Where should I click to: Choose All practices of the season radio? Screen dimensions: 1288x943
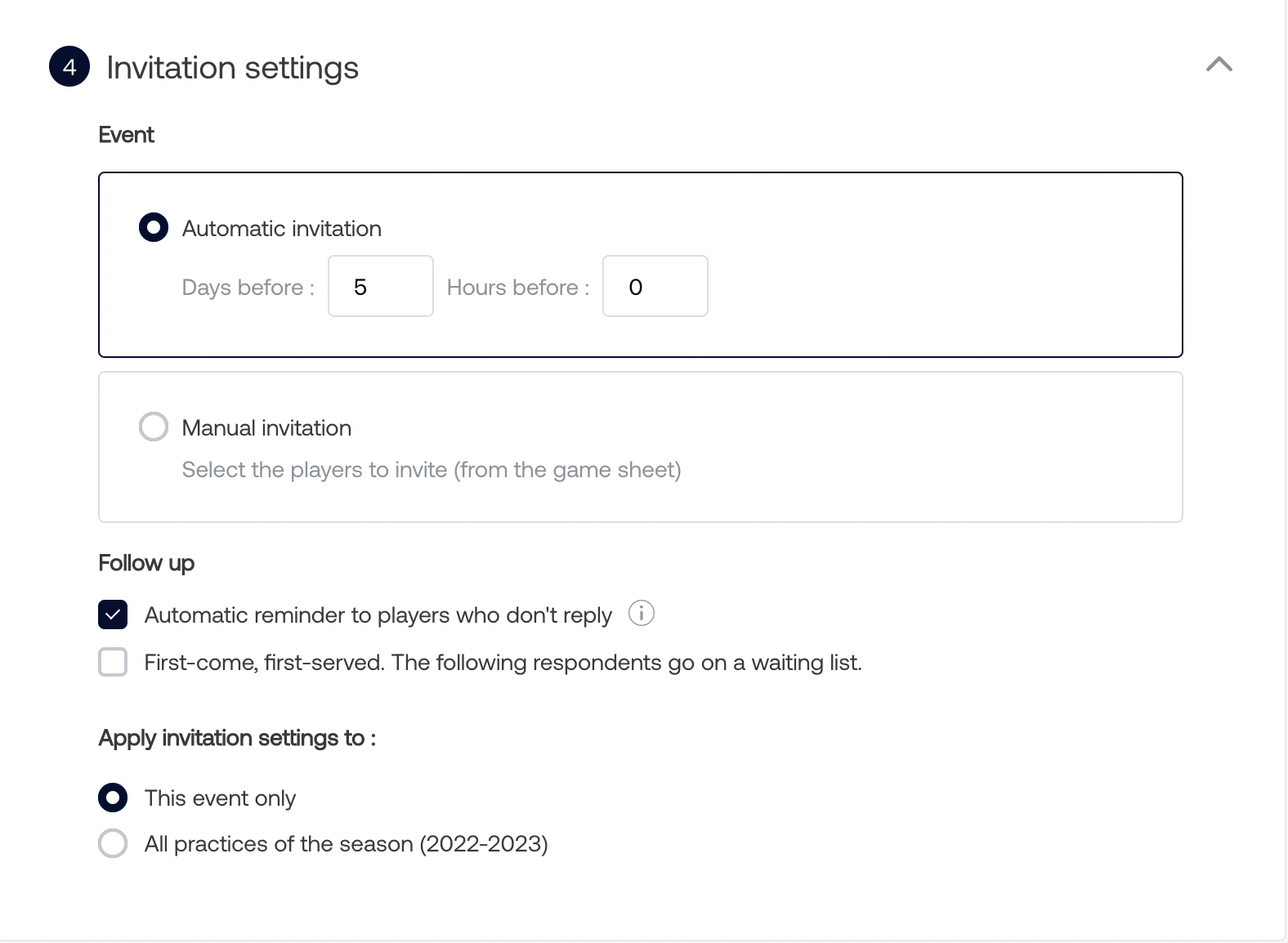[113, 843]
